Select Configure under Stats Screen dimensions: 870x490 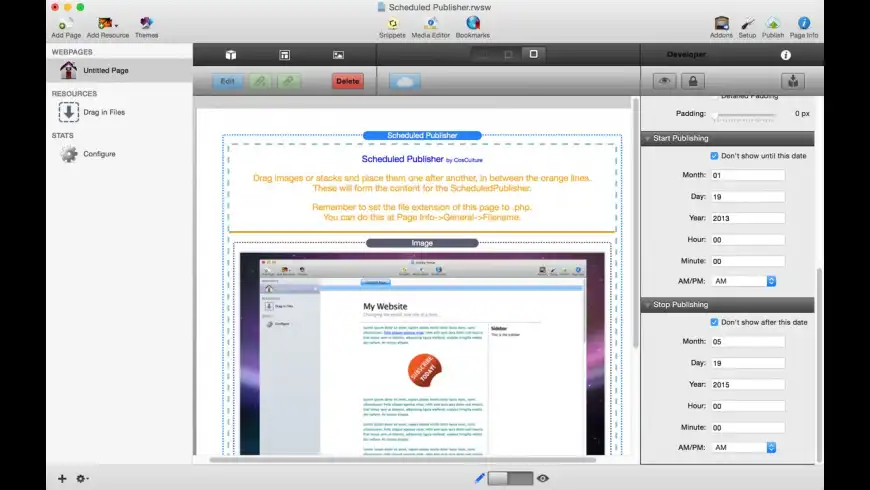click(119, 154)
